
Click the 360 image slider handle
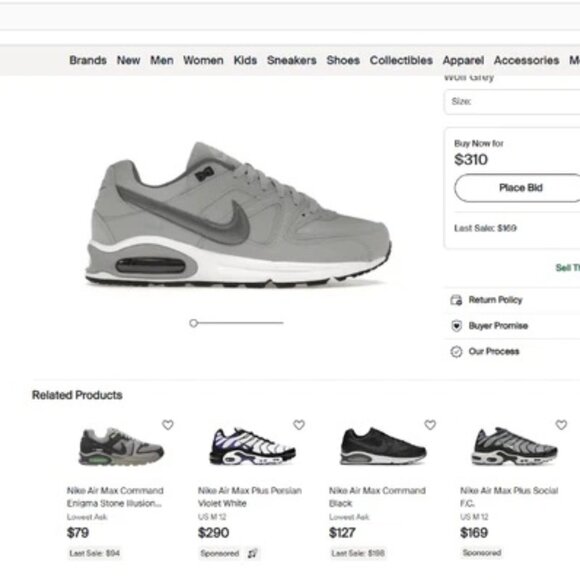click(x=193, y=323)
